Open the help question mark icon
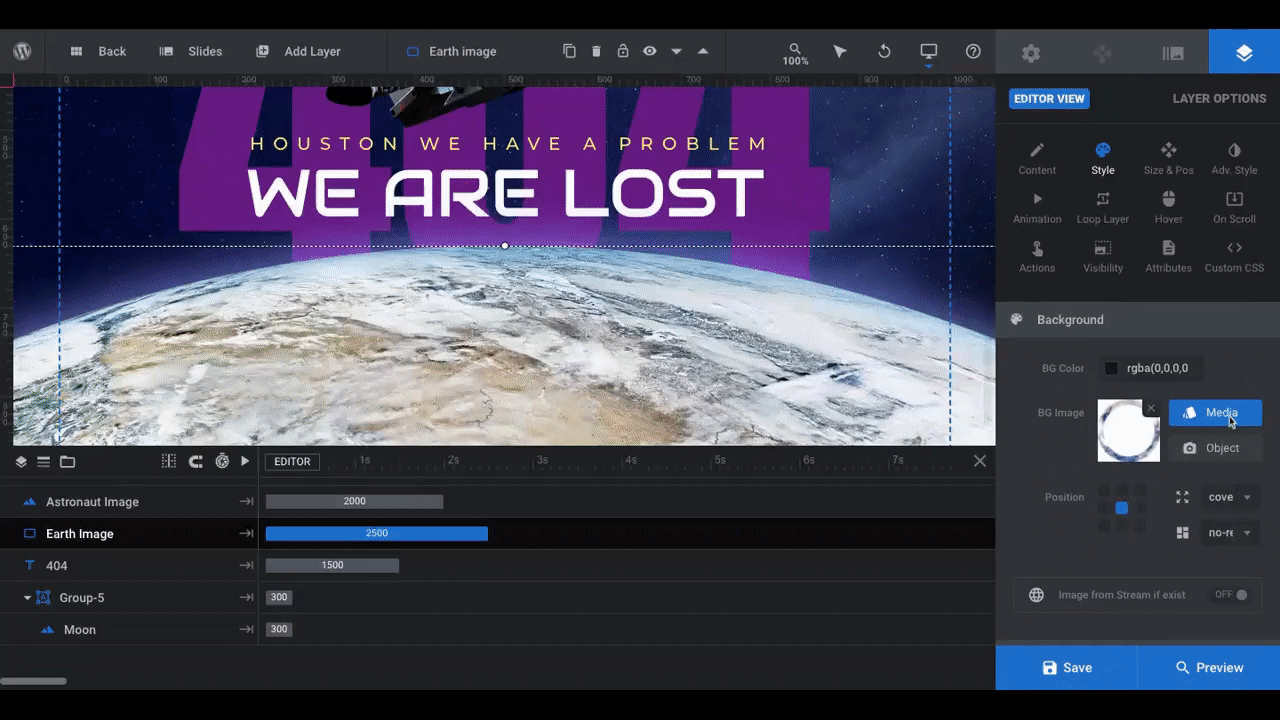 point(973,51)
